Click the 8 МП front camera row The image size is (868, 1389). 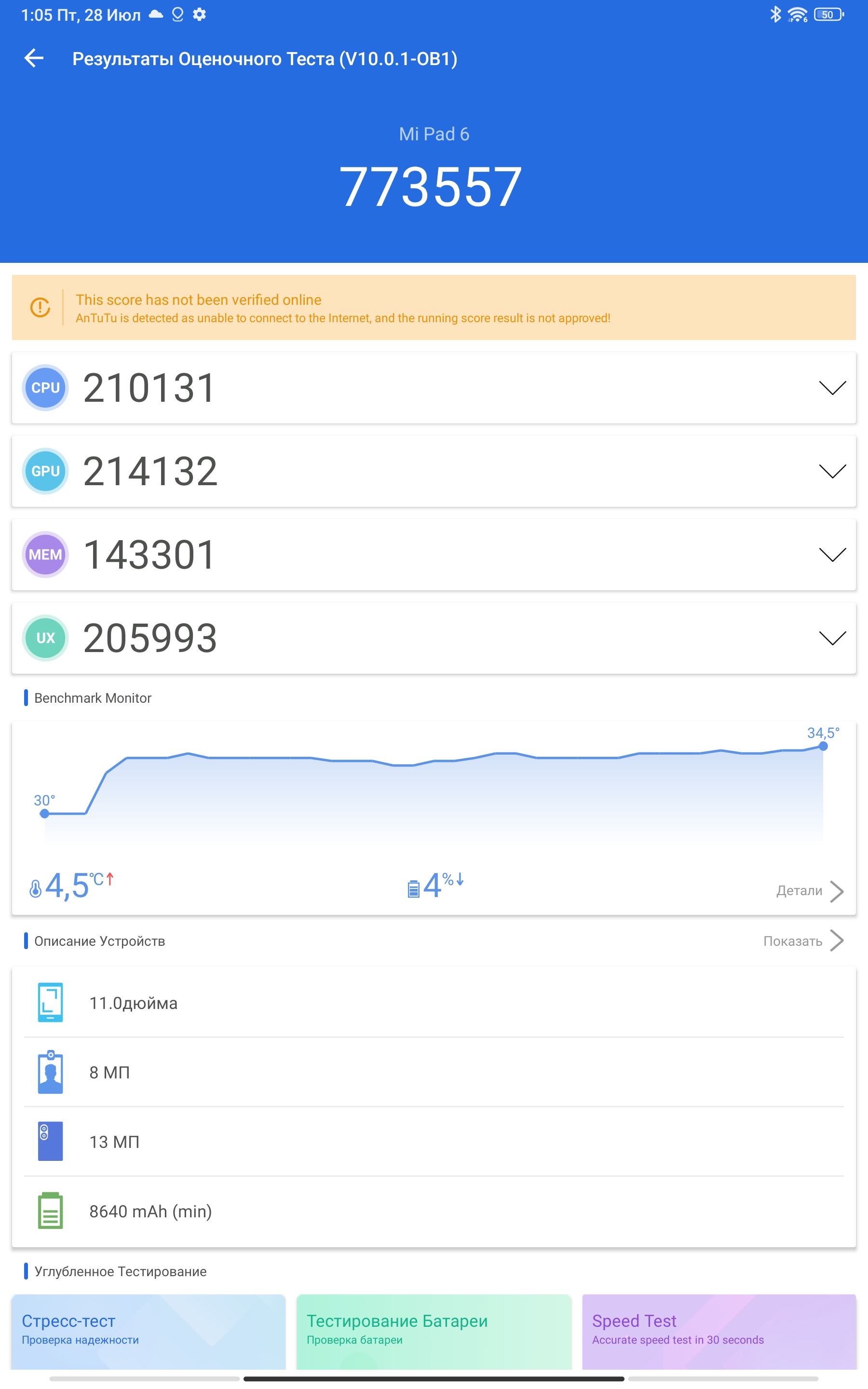coord(434,1072)
